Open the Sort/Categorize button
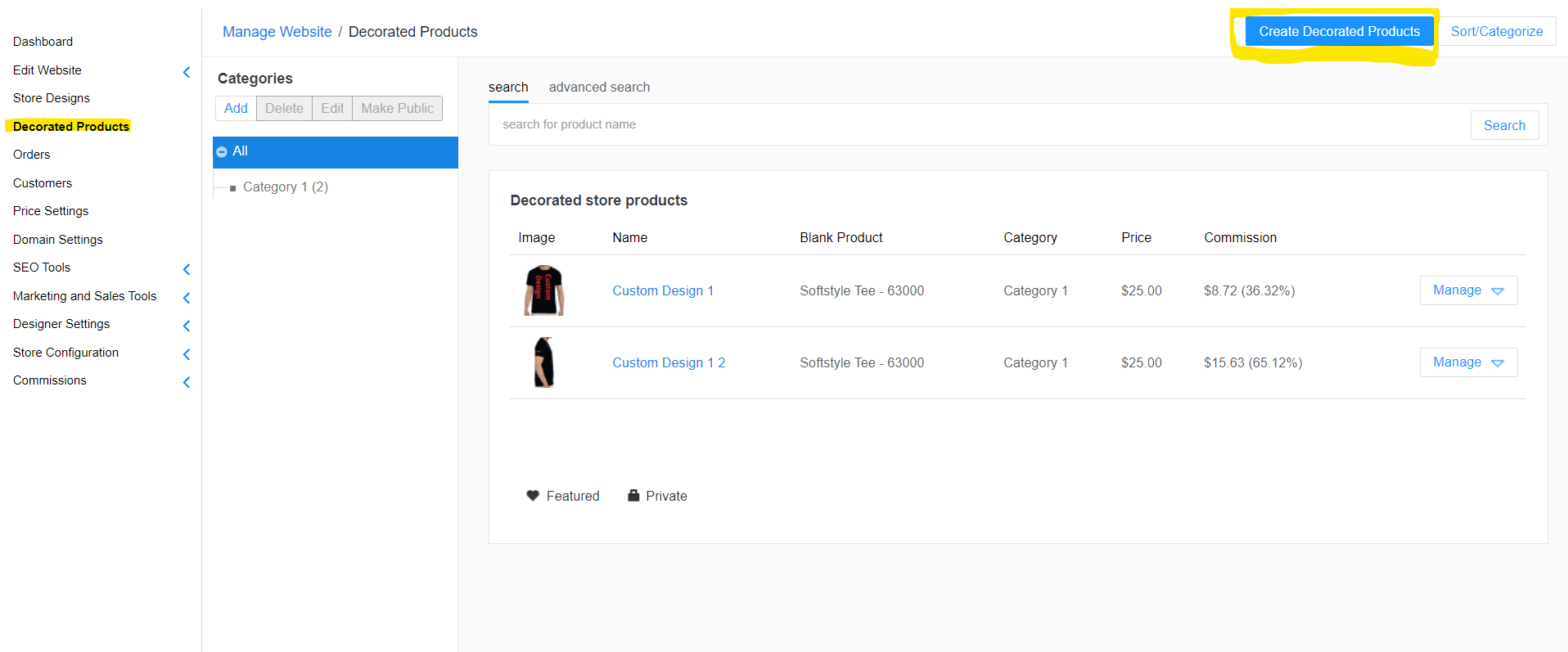The image size is (1568, 652). coord(1497,31)
